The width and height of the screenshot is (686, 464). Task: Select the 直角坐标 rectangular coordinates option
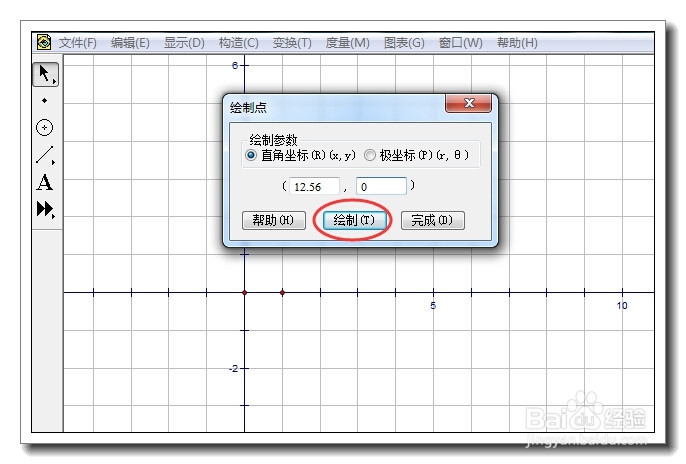click(x=301, y=155)
